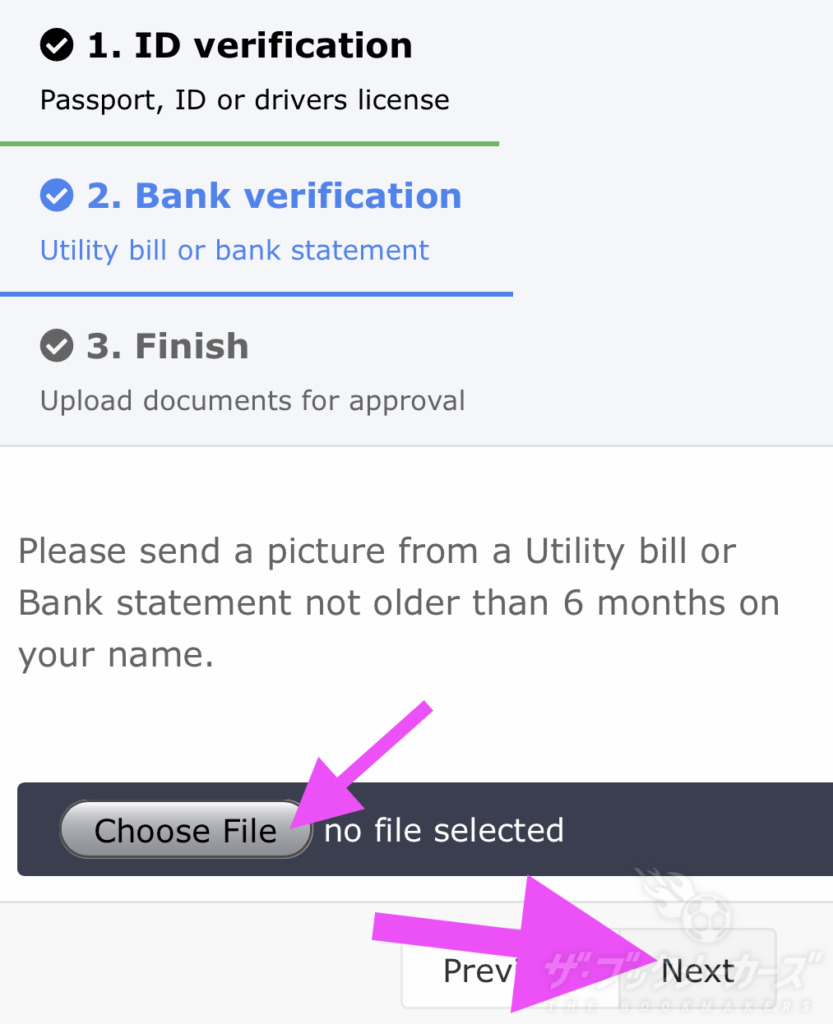Click "Upload documents for approval" subtitle

click(252, 401)
